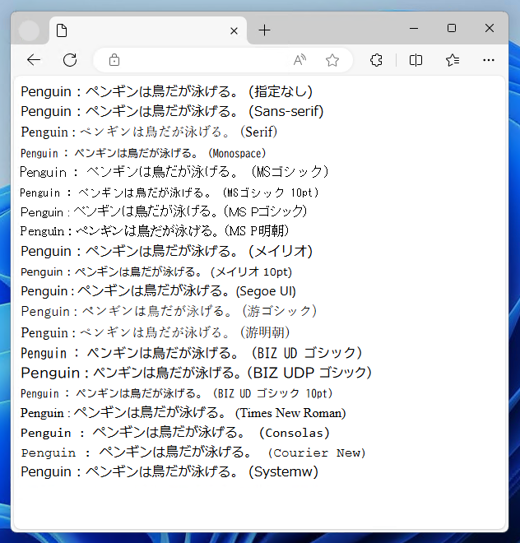The height and width of the screenshot is (543, 520).
Task: Open split screen view icon
Action: coord(415,60)
